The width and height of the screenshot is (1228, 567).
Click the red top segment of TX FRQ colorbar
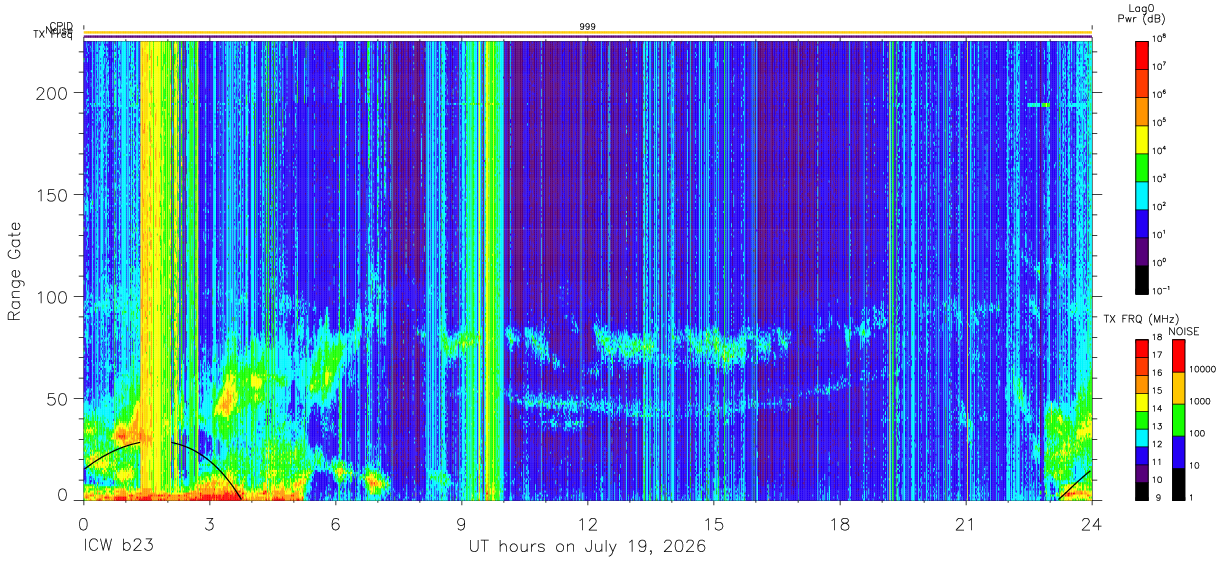point(1142,349)
